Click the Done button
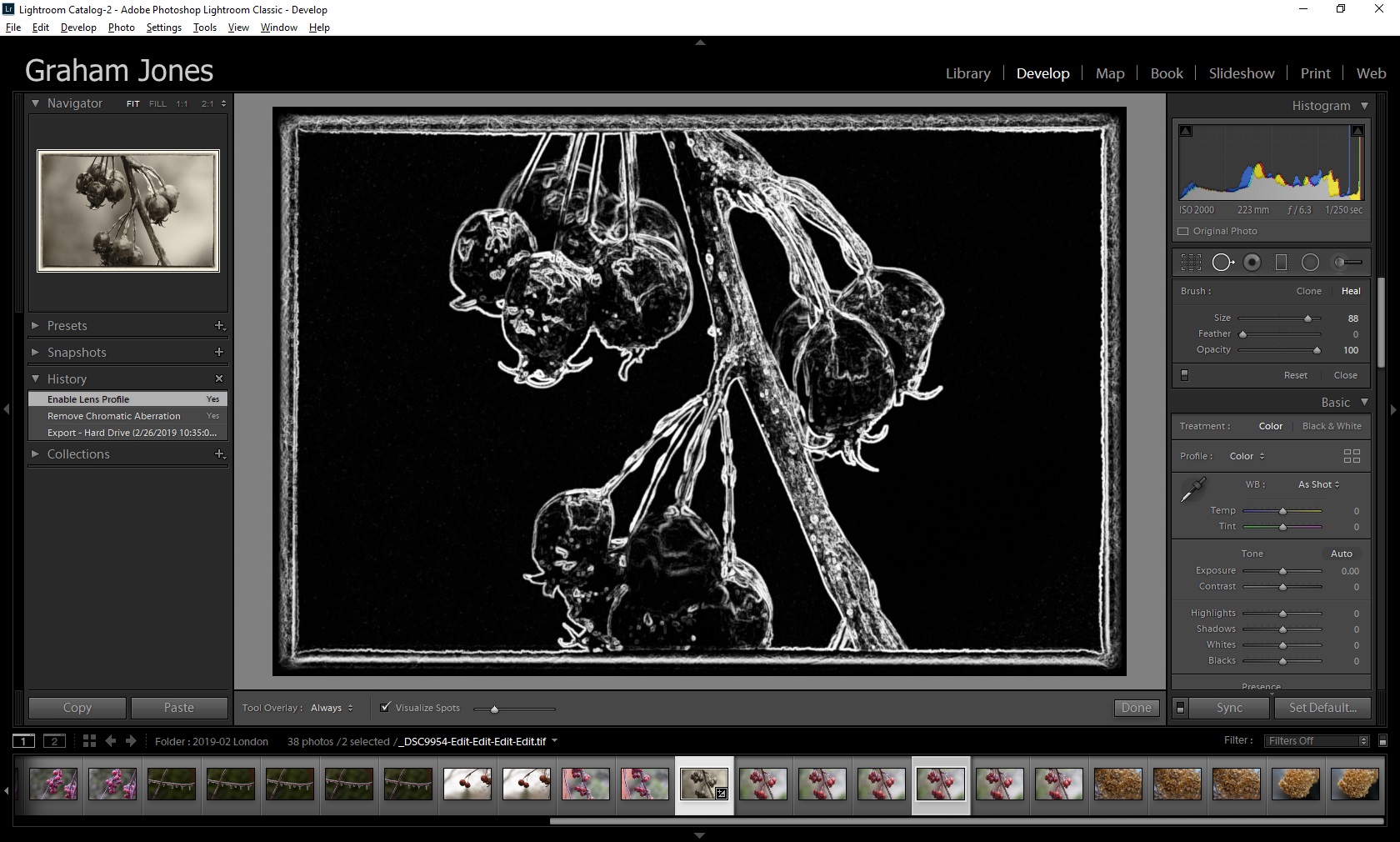Viewport: 1400px width, 842px height. coord(1136,708)
